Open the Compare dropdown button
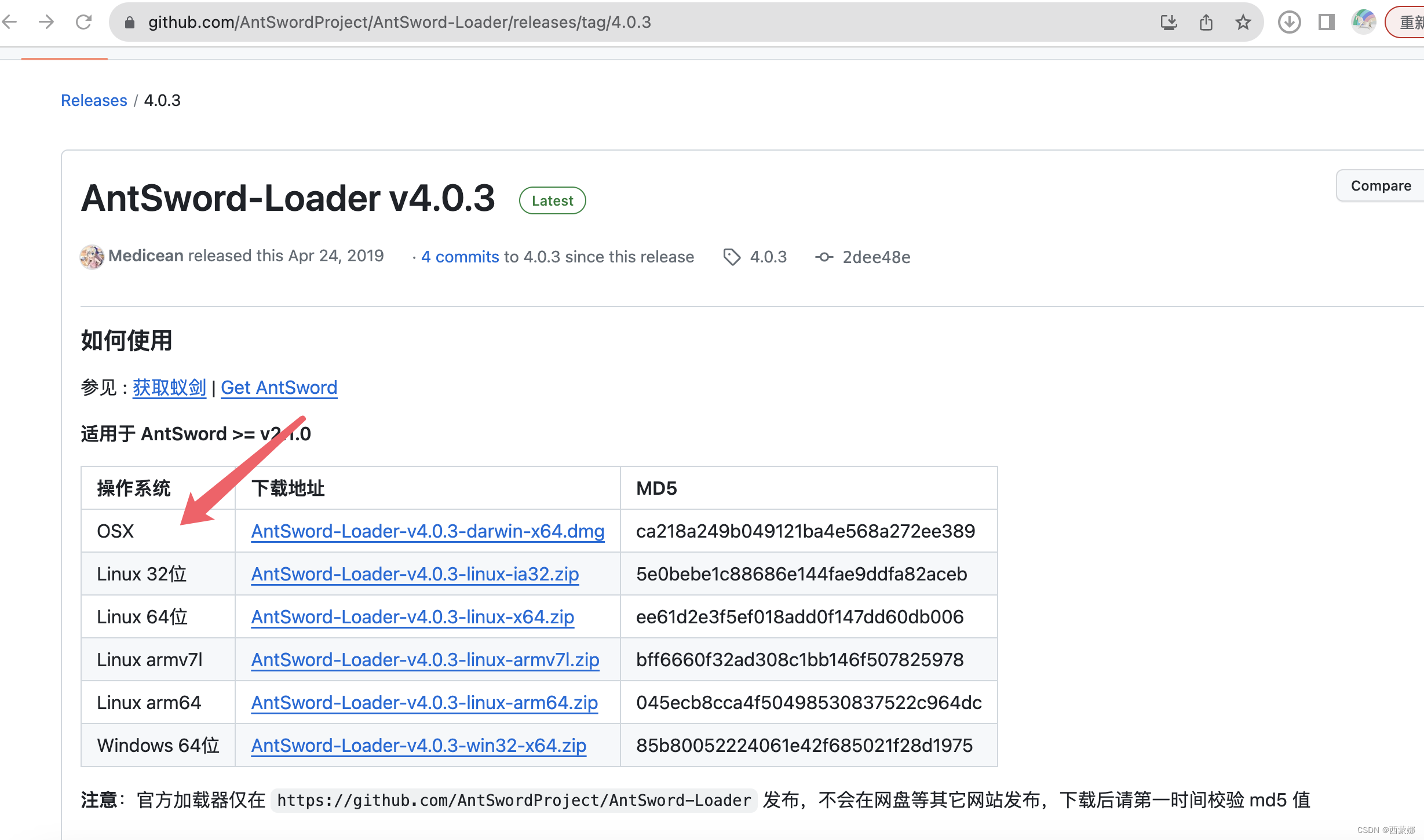The height and width of the screenshot is (840, 1424). click(1381, 185)
